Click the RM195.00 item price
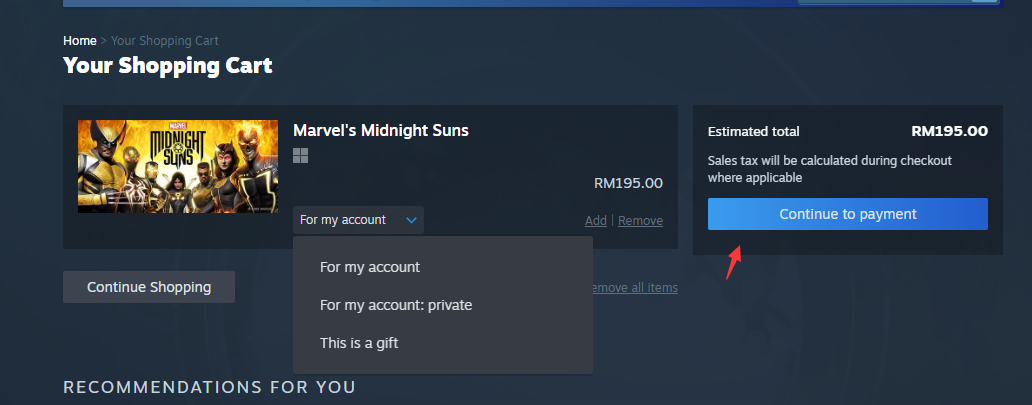 (x=628, y=183)
